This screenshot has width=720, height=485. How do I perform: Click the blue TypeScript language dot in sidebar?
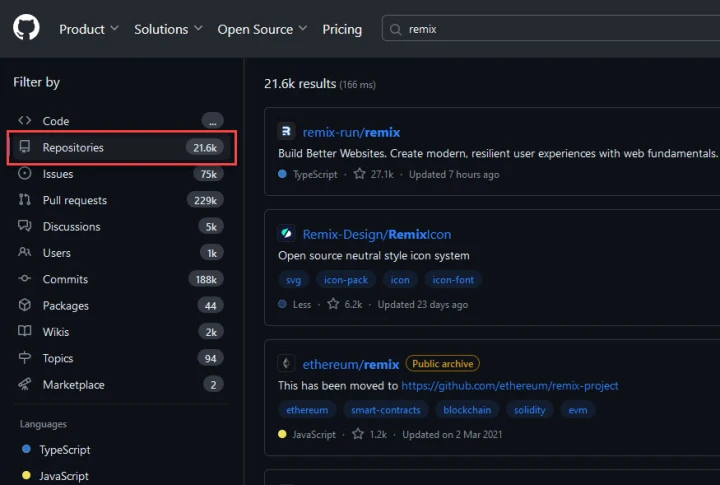(26, 449)
